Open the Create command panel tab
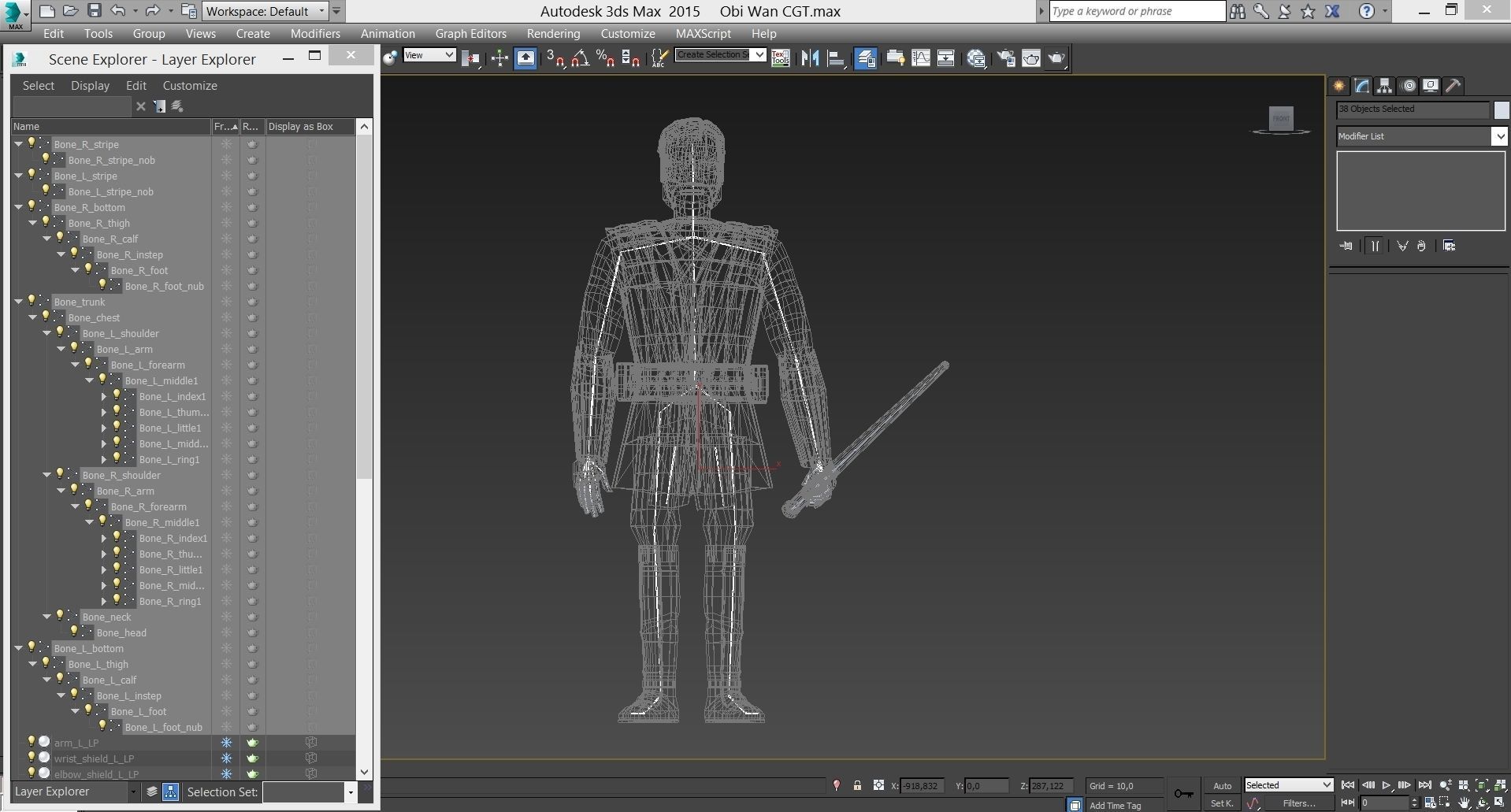The height and width of the screenshot is (812, 1511). coord(1338,86)
